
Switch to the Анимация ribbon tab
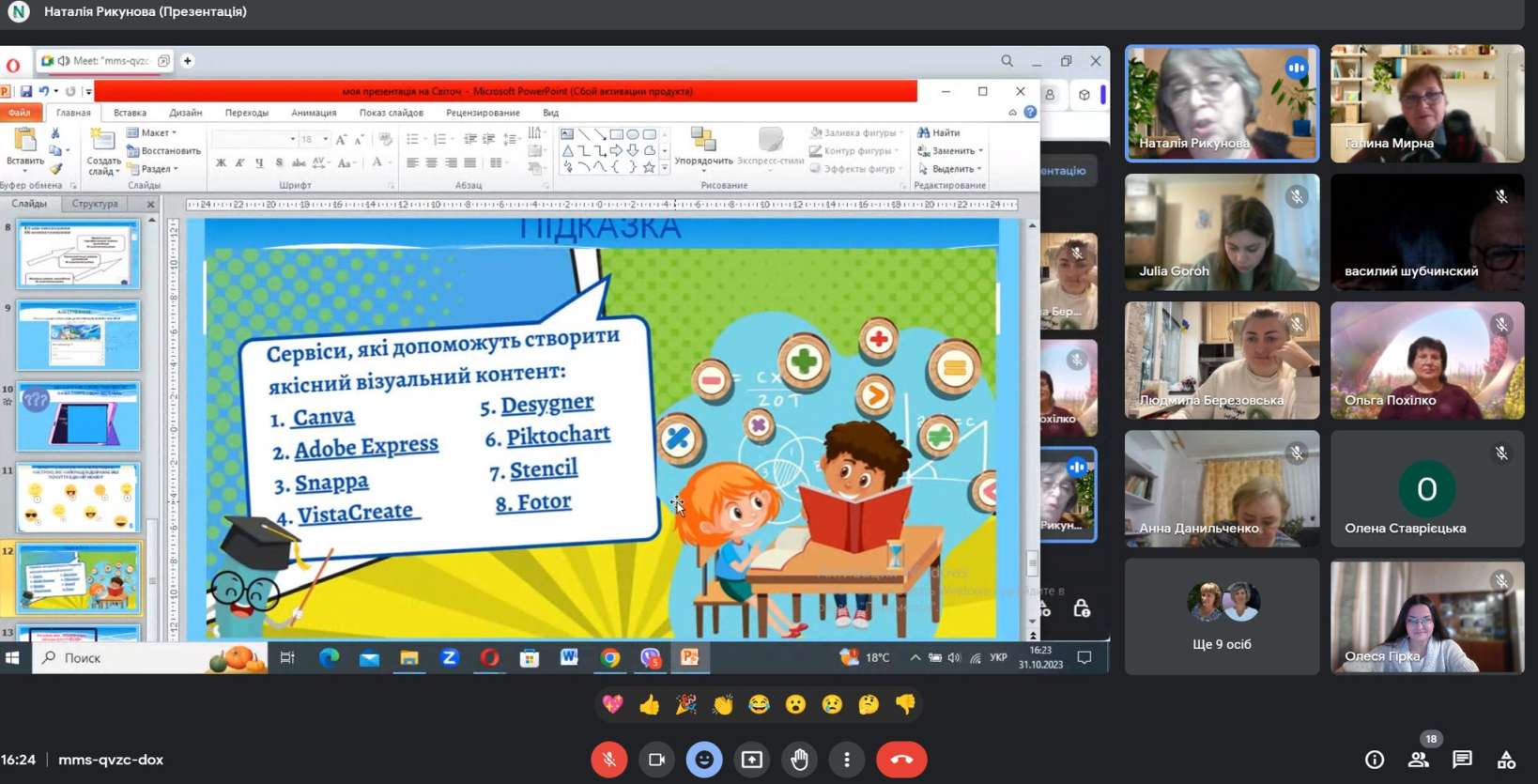coord(314,113)
